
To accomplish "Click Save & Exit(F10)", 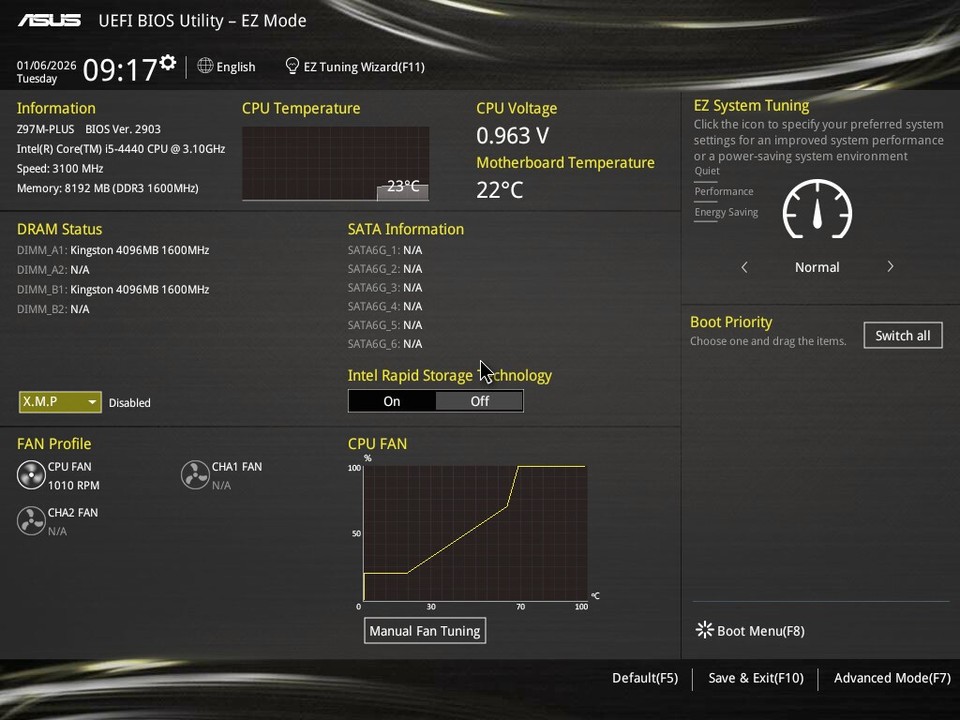I will click(756, 678).
